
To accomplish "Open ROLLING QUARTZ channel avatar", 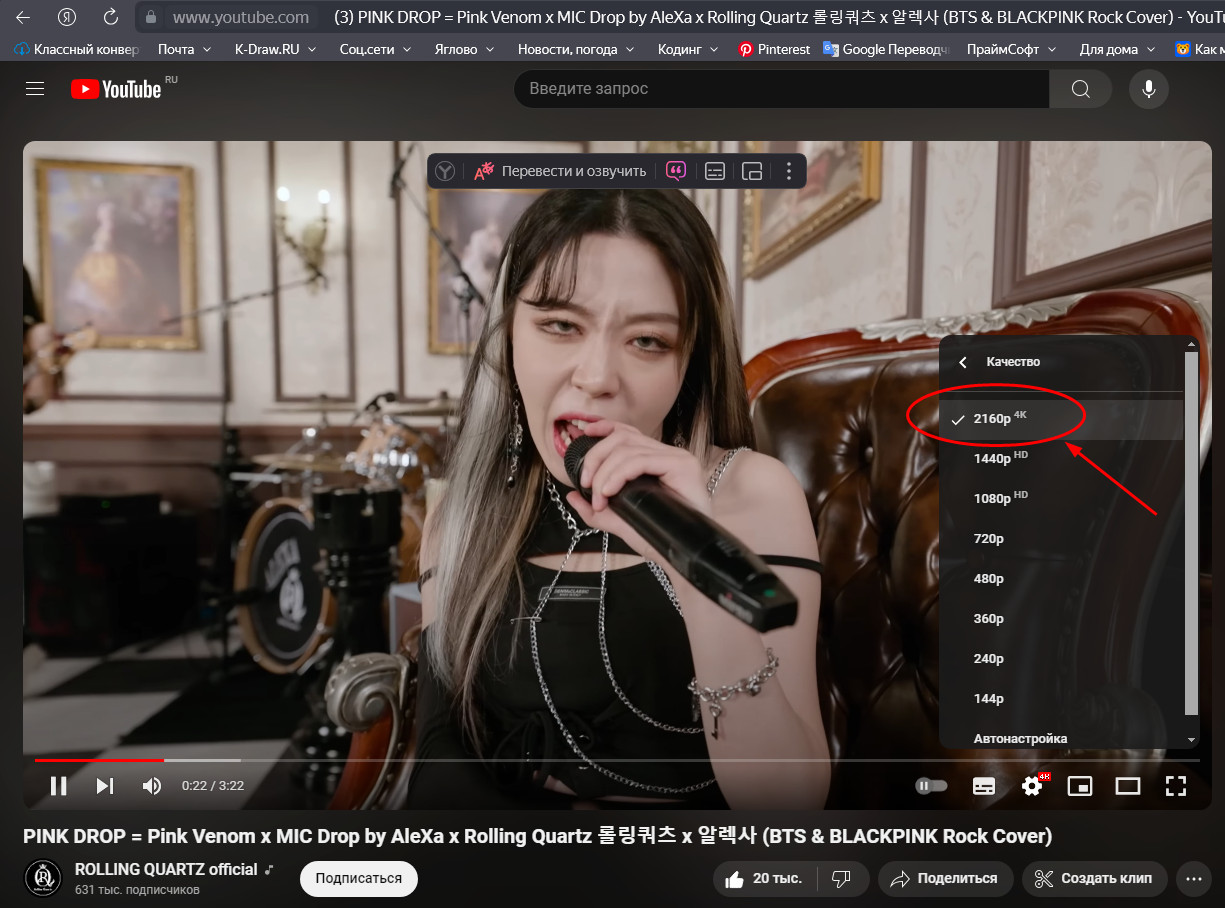I will 43,878.
